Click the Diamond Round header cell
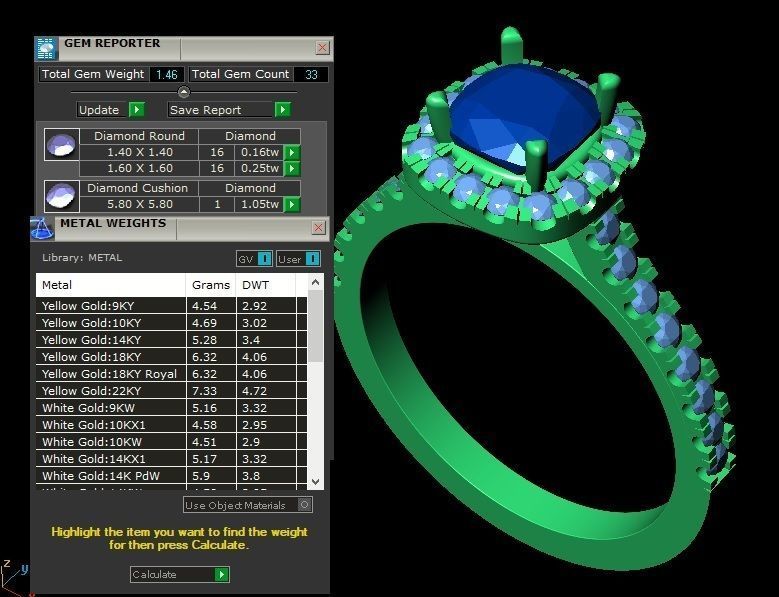 click(139, 136)
